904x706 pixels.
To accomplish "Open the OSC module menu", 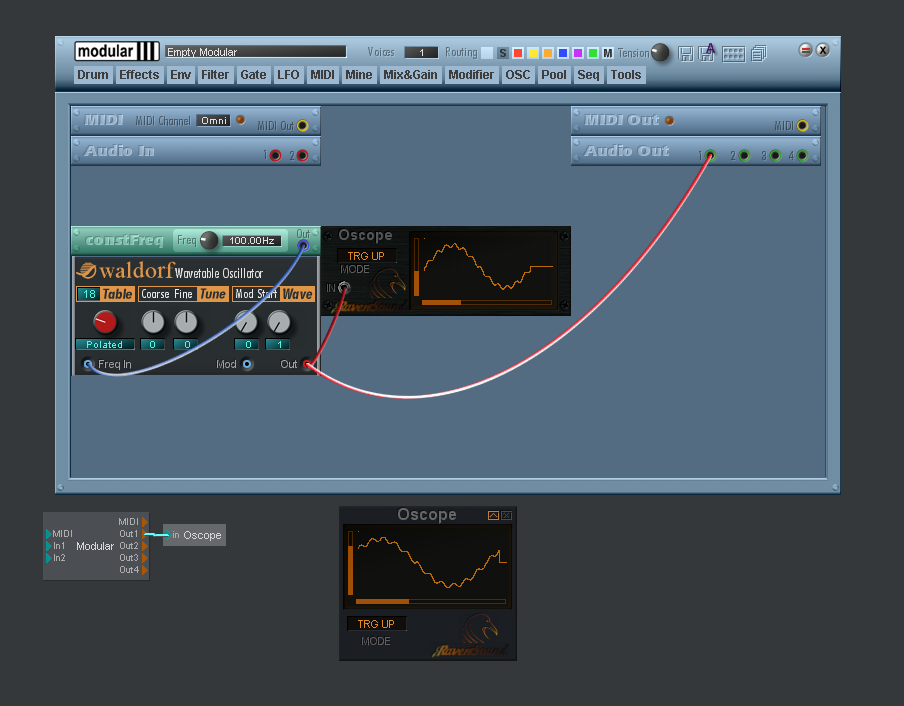I will 518,75.
